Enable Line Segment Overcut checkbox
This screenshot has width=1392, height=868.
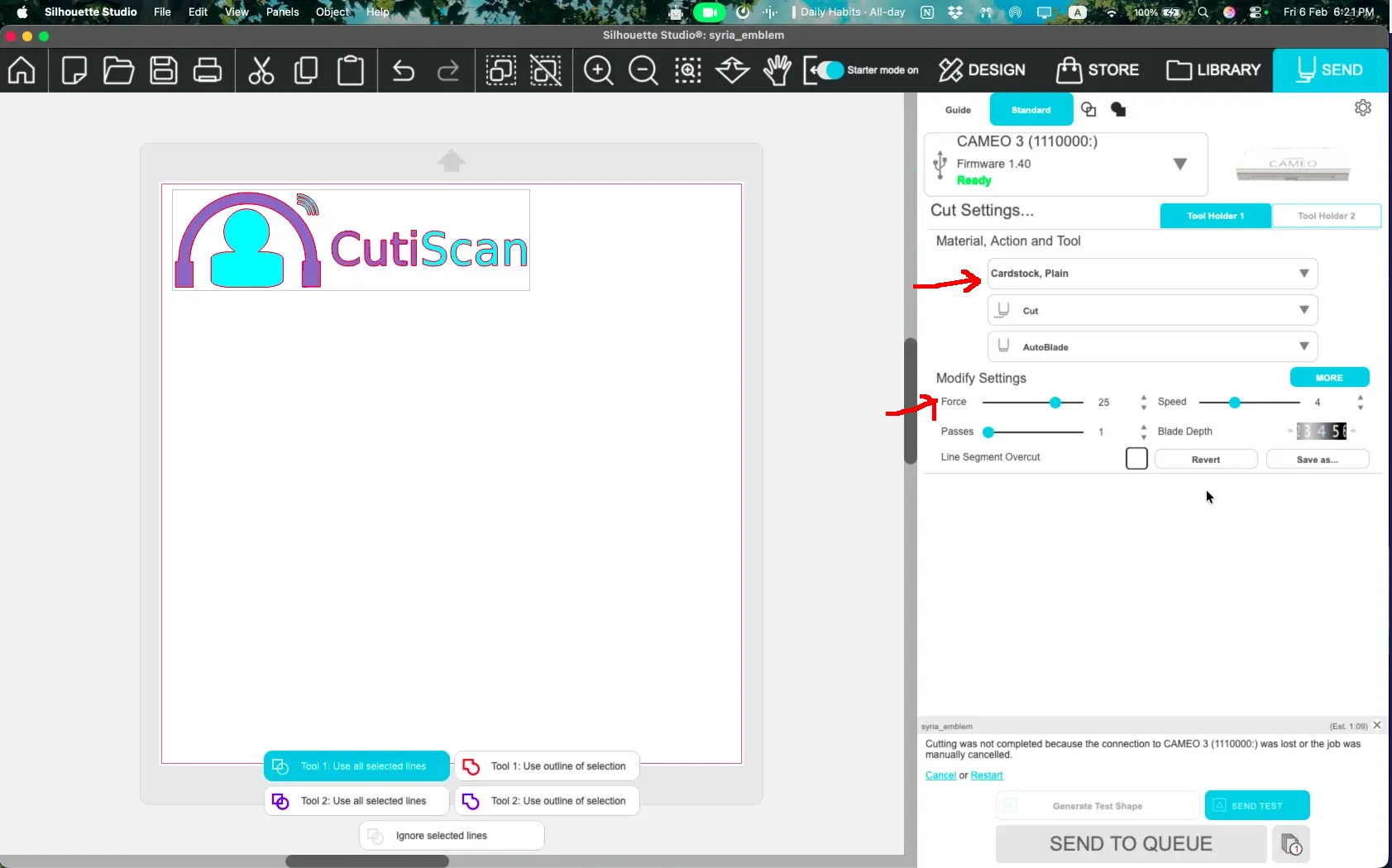pyautogui.click(x=1136, y=458)
